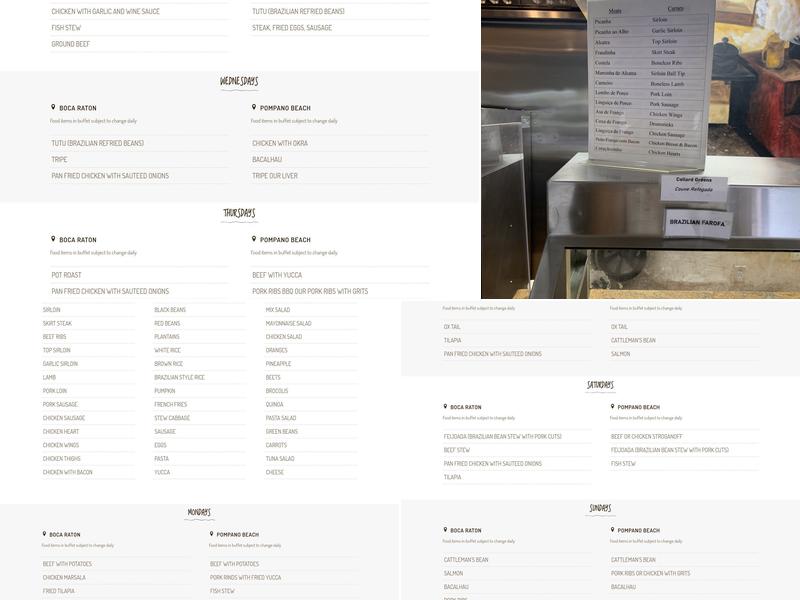800x600 pixels.
Task: Click the 'Cheese' list item
Action: [274, 472]
